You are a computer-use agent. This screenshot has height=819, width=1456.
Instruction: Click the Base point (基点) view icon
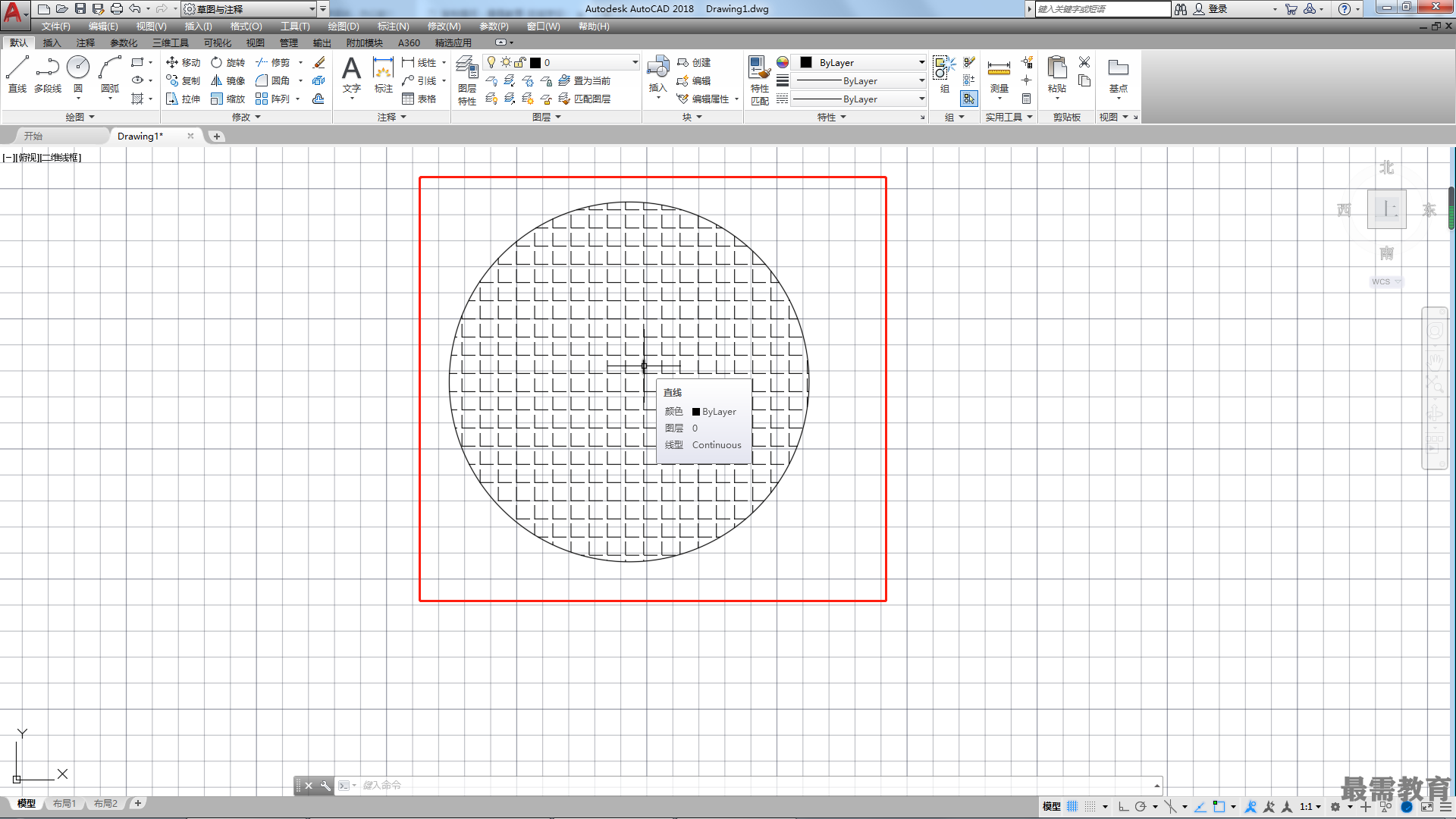1119,74
